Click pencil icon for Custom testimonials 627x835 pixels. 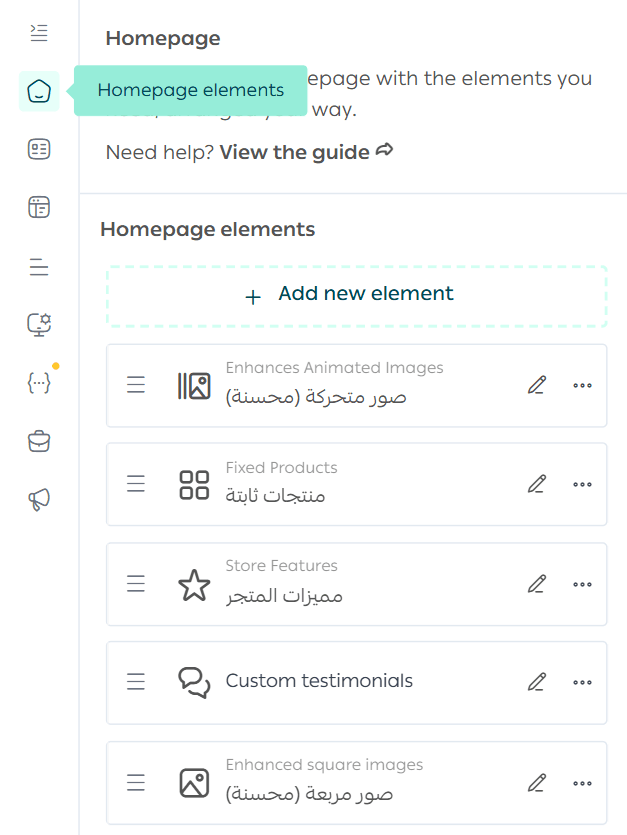[537, 682]
